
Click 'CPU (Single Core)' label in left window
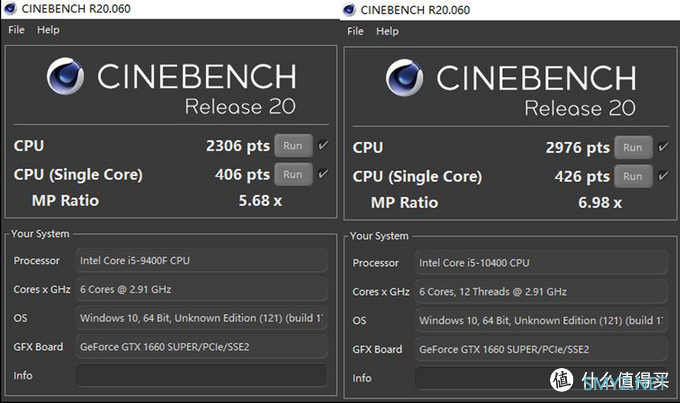coord(78,175)
